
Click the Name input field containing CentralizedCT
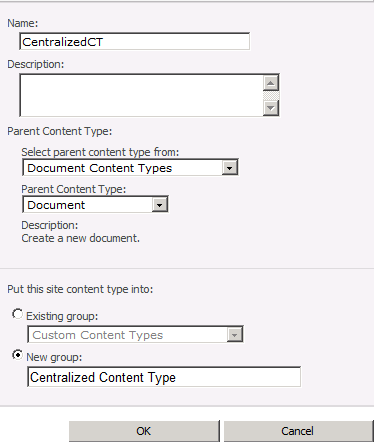134,41
